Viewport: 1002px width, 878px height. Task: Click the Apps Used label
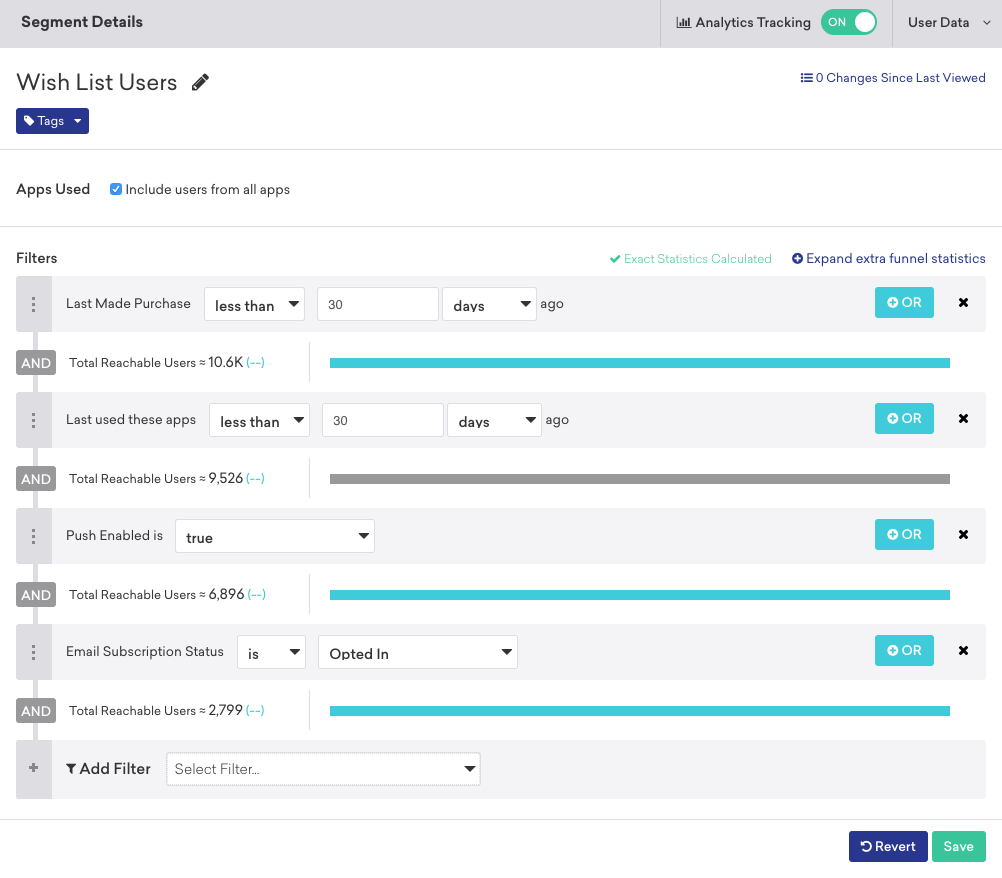click(x=53, y=189)
